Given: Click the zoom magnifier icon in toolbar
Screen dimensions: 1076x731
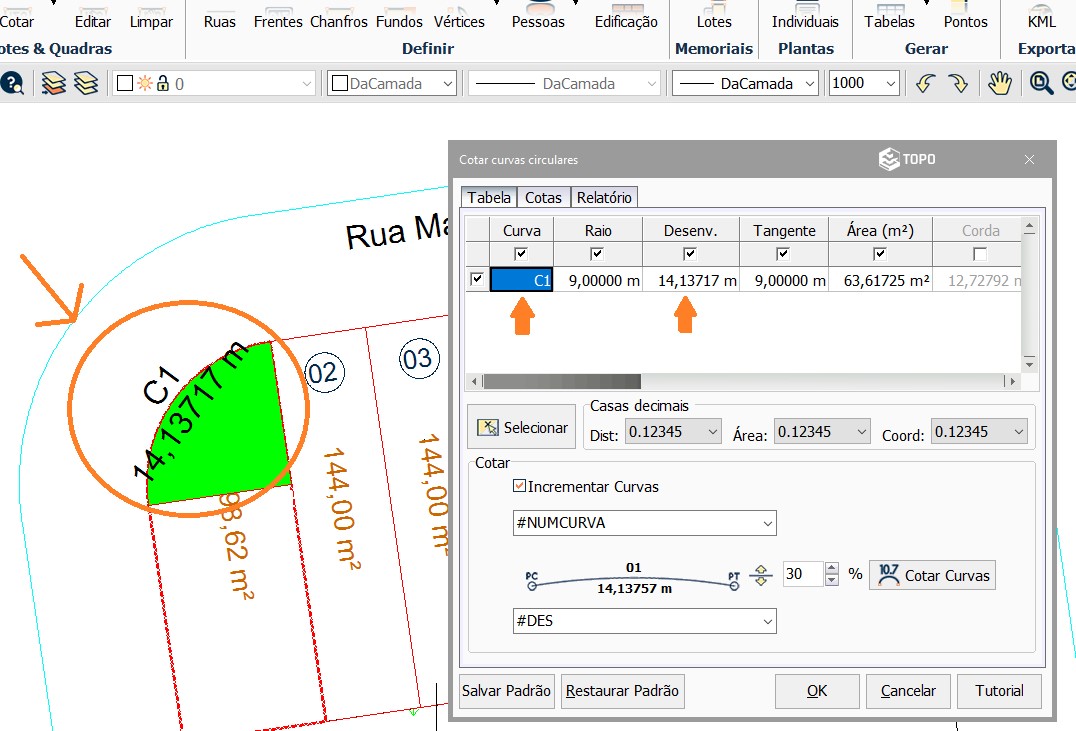Looking at the screenshot, I should coord(1041,84).
